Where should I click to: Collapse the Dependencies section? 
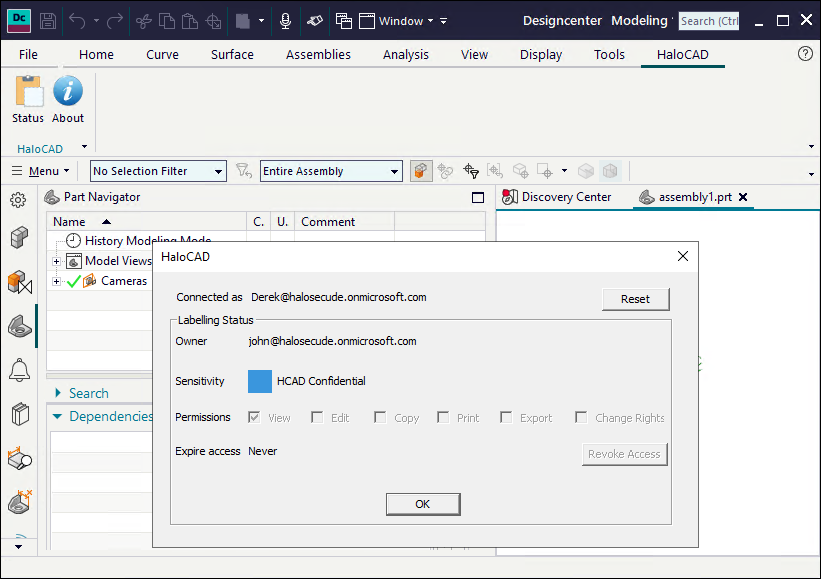[x=58, y=416]
